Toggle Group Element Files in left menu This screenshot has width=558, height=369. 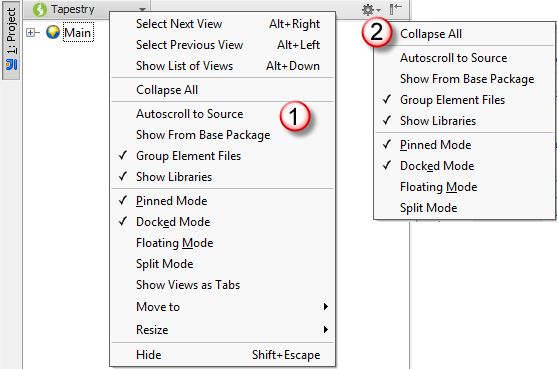point(222,156)
